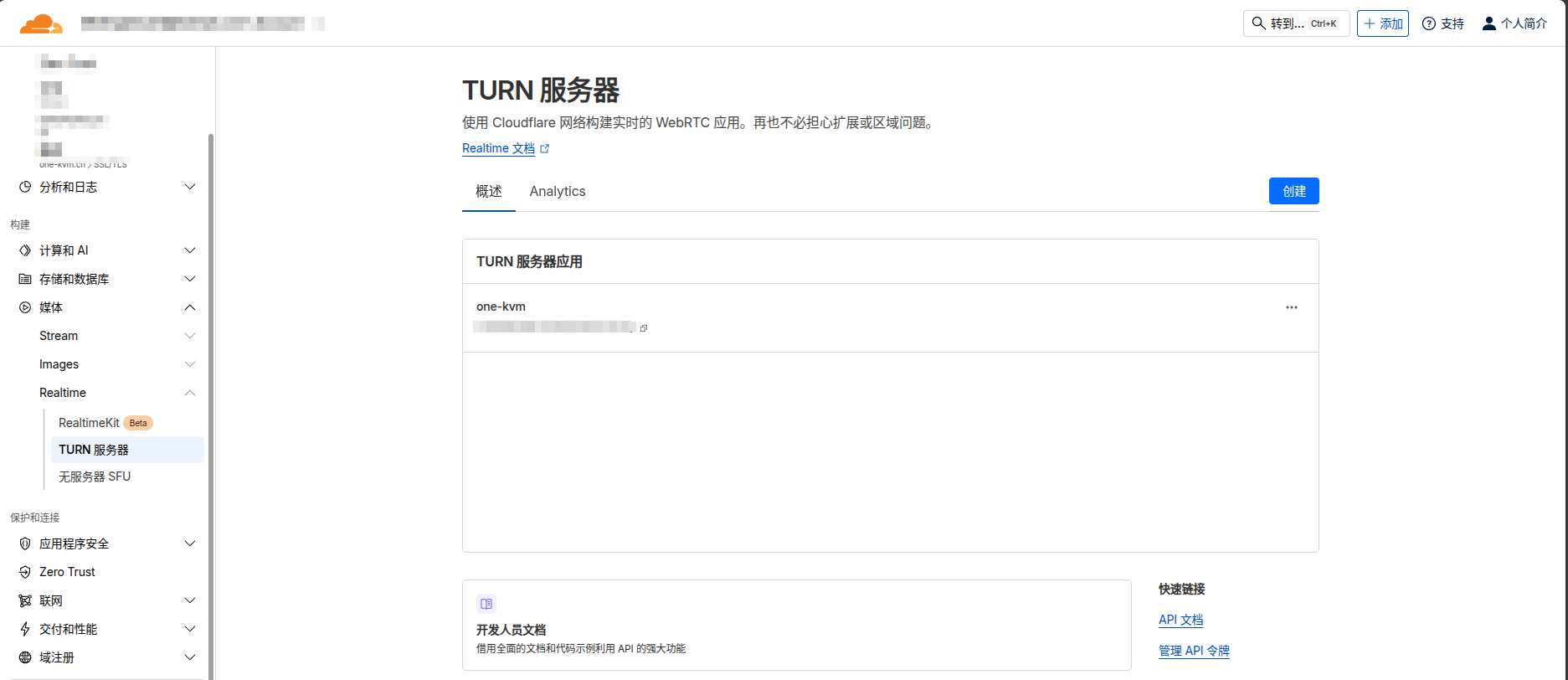1568x680 pixels.
Task: Collapse the Realtime submenu
Action: (190, 393)
